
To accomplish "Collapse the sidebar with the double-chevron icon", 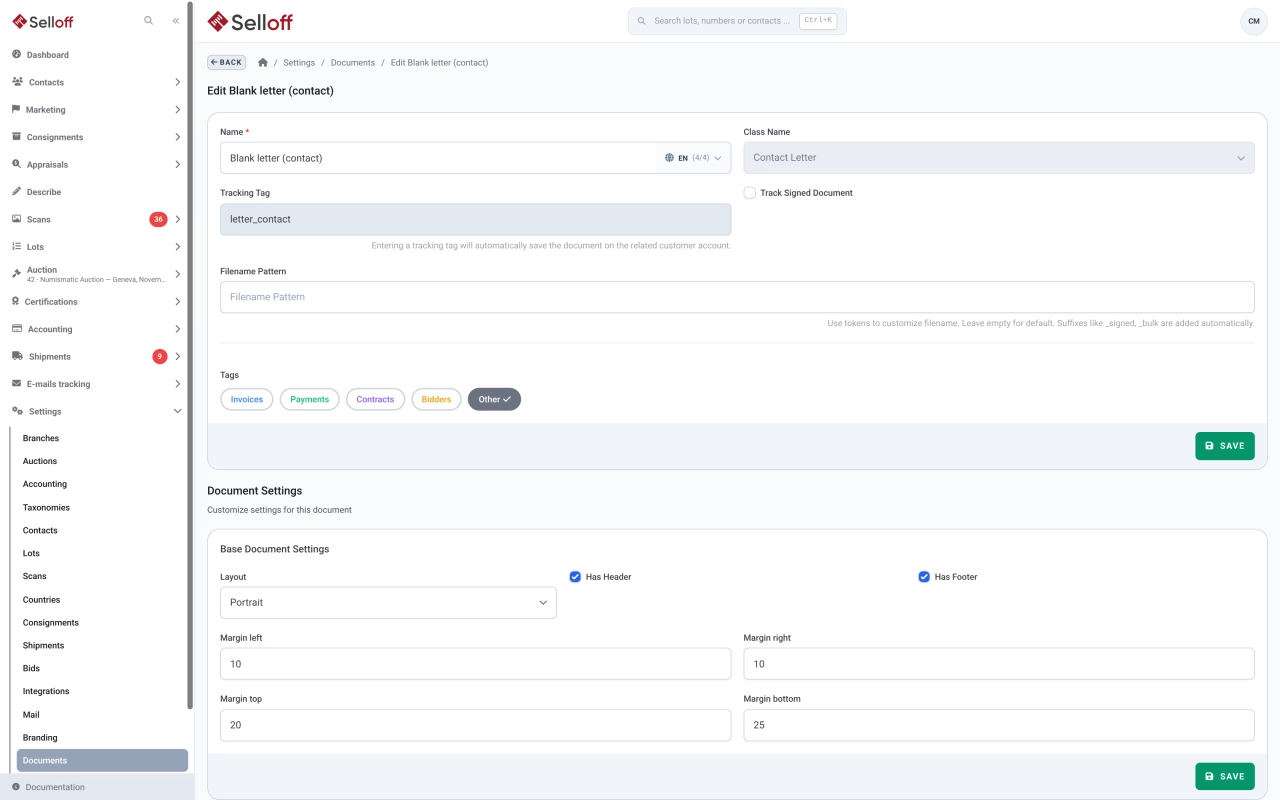I will [176, 20].
